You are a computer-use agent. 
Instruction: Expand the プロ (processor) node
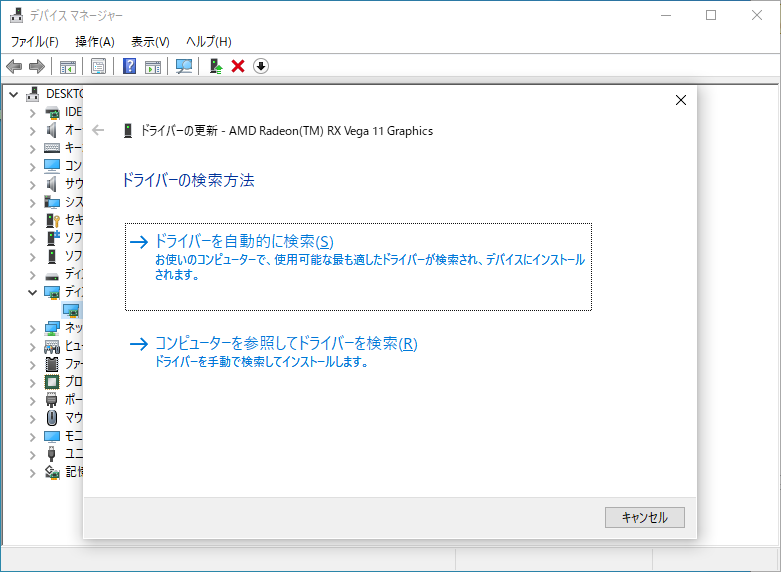33,383
